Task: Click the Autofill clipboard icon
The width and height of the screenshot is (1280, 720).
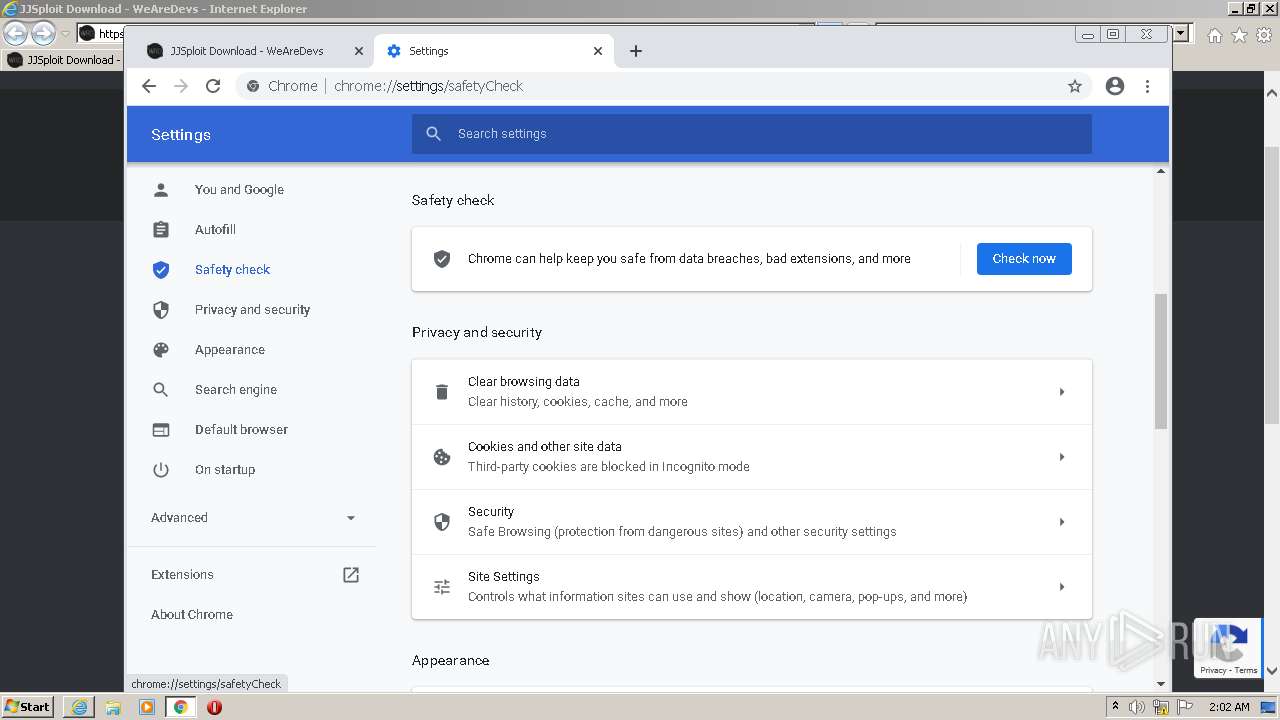Action: (161, 229)
